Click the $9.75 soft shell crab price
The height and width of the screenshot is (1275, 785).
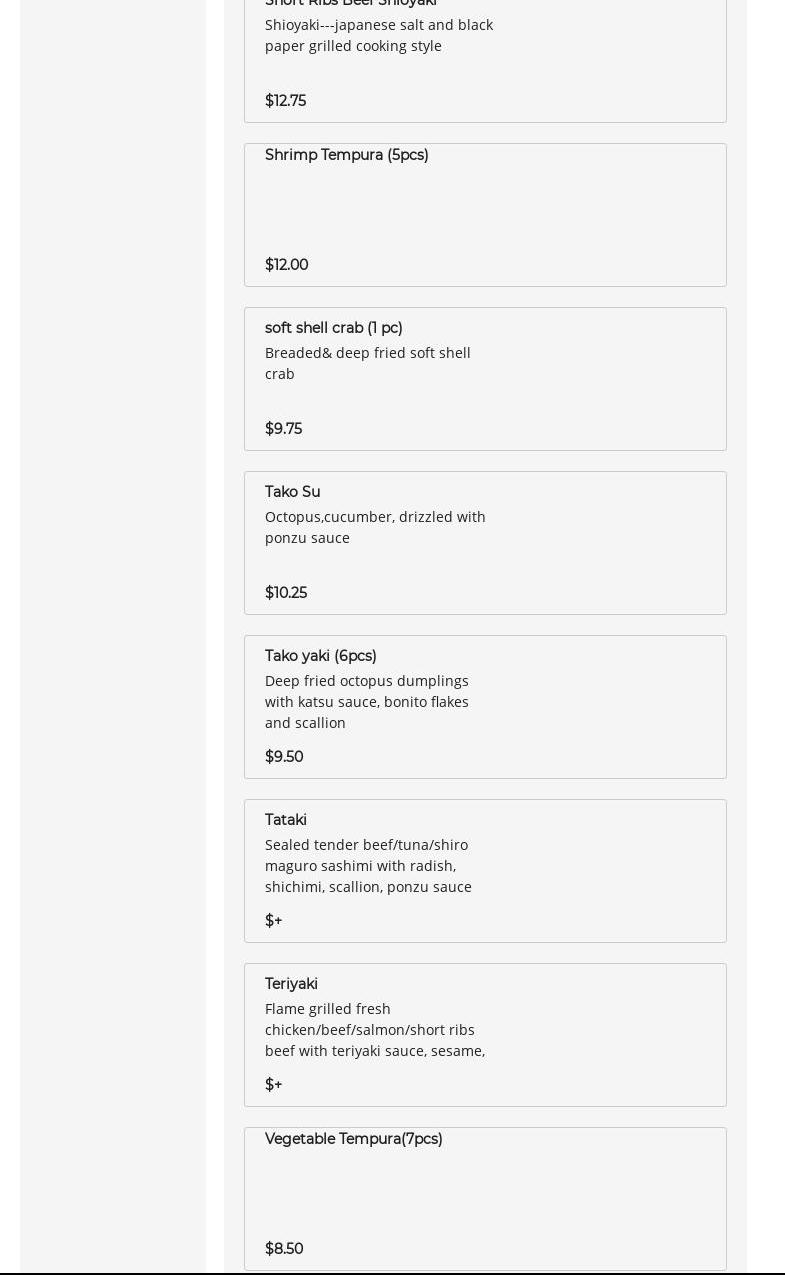tap(283, 429)
